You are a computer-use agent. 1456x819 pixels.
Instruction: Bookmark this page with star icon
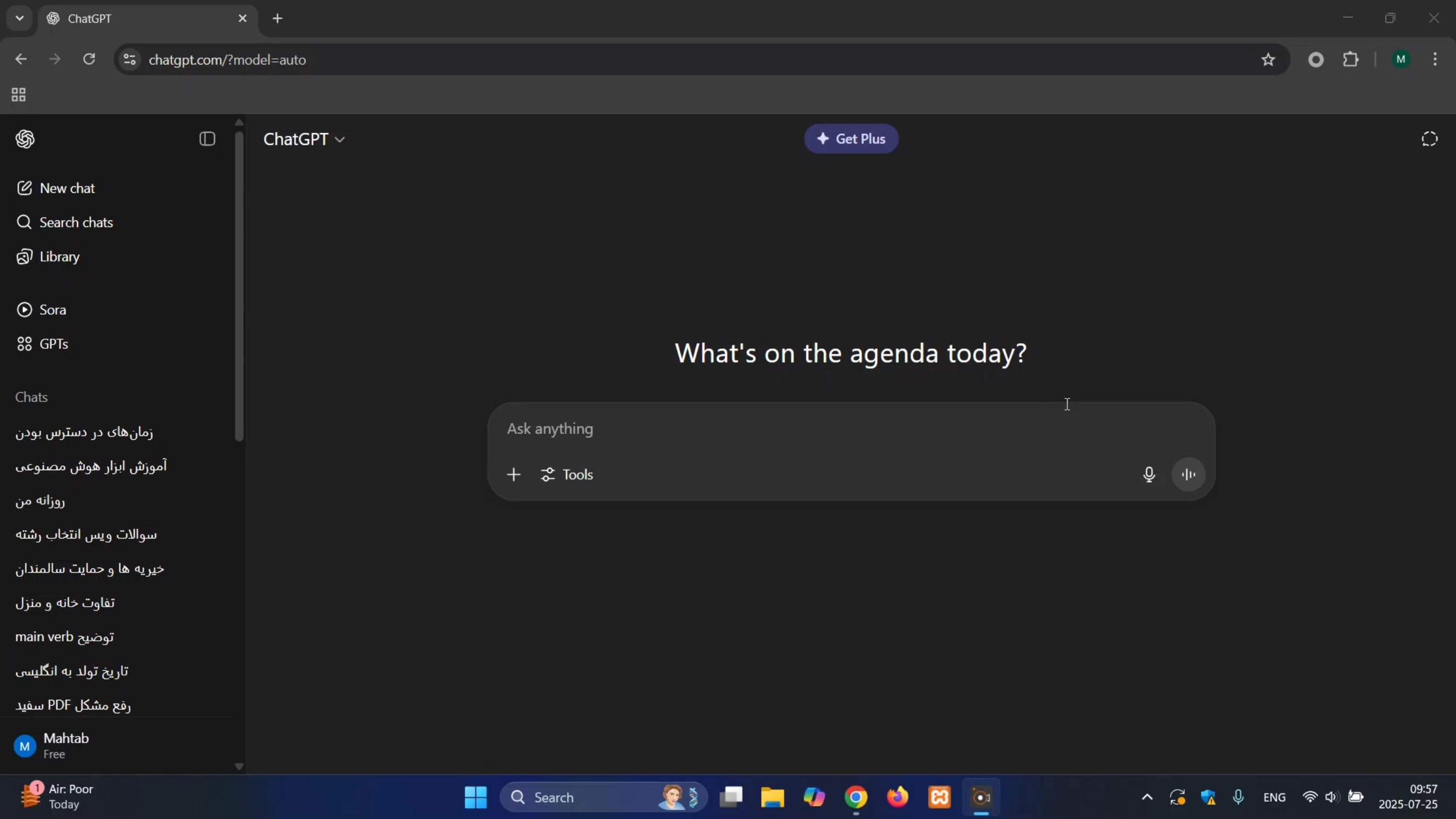[x=1268, y=60]
